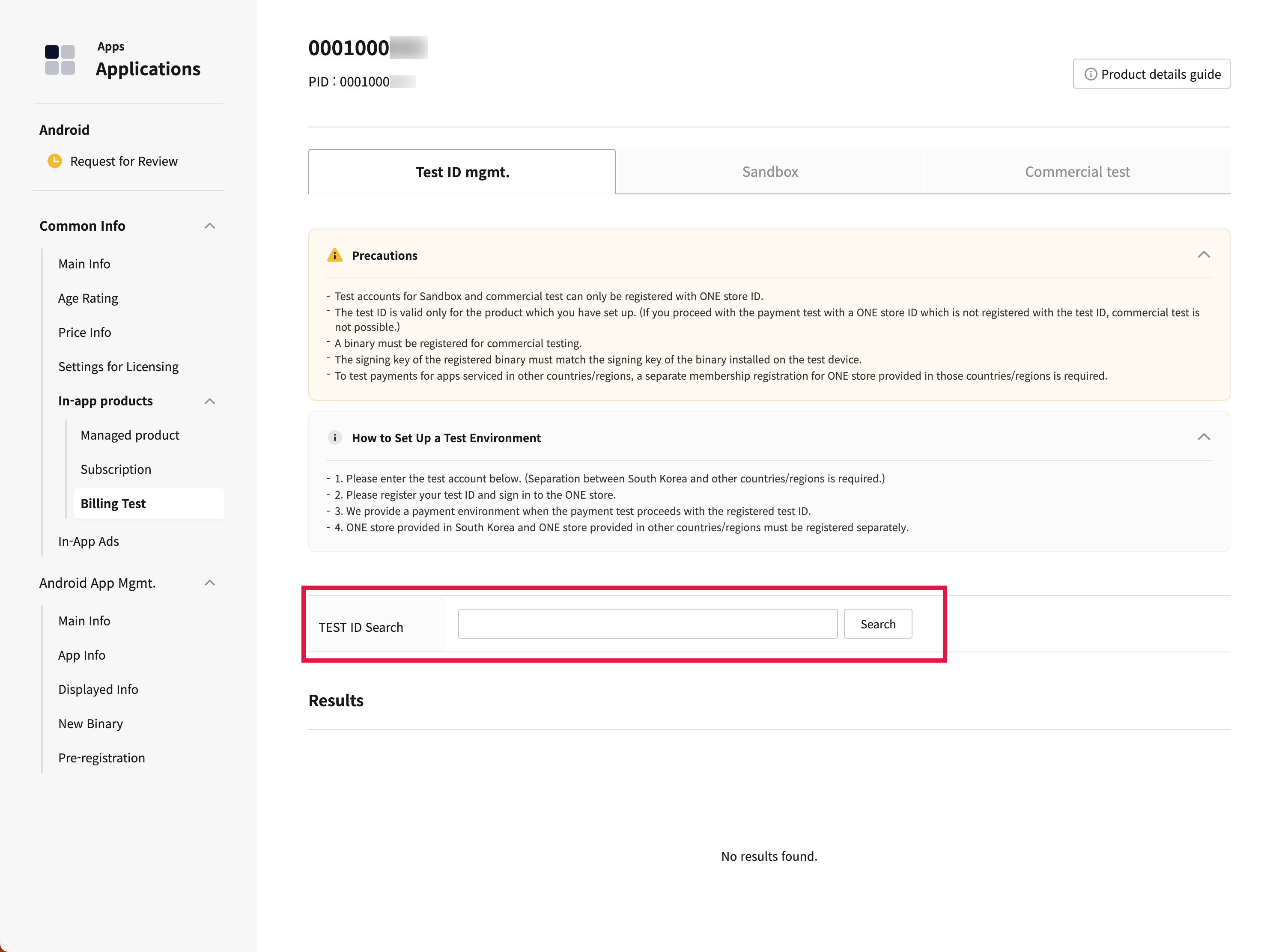Click the Precautions warning triangle icon
Image resolution: width=1282 pixels, height=952 pixels.
tap(334, 255)
